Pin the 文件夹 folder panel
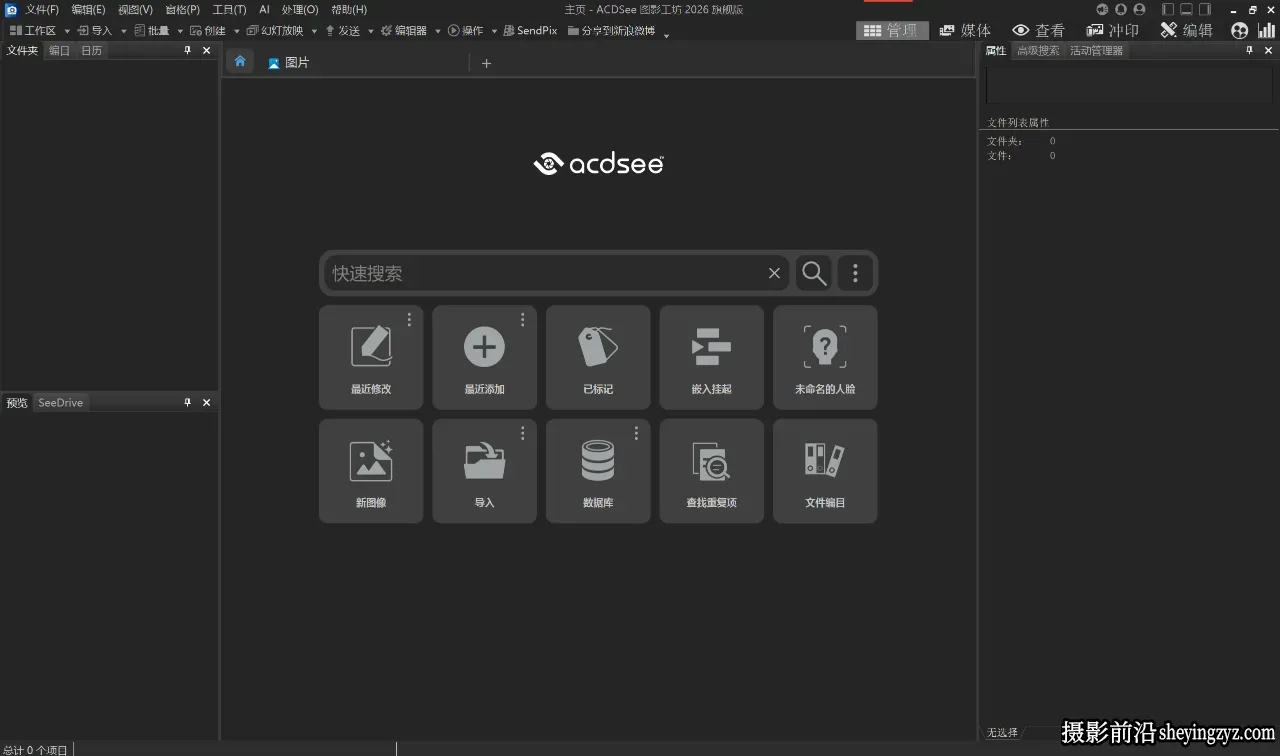This screenshot has height=756, width=1280. [187, 50]
